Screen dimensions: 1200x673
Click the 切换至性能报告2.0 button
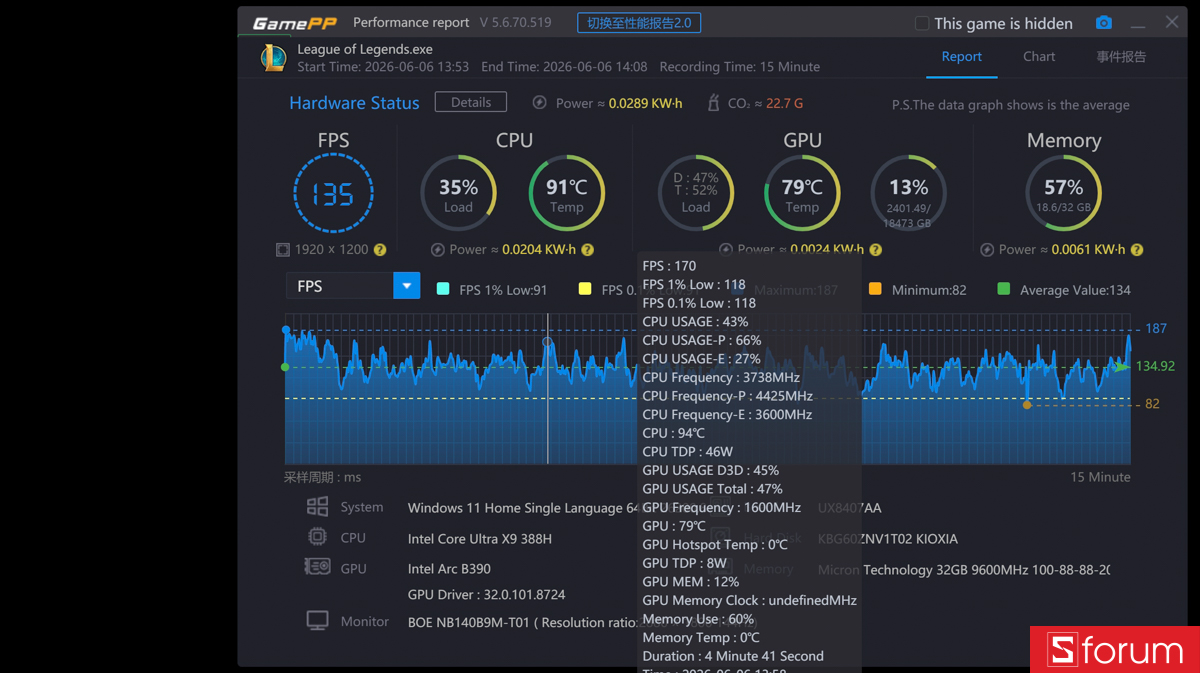[639, 22]
